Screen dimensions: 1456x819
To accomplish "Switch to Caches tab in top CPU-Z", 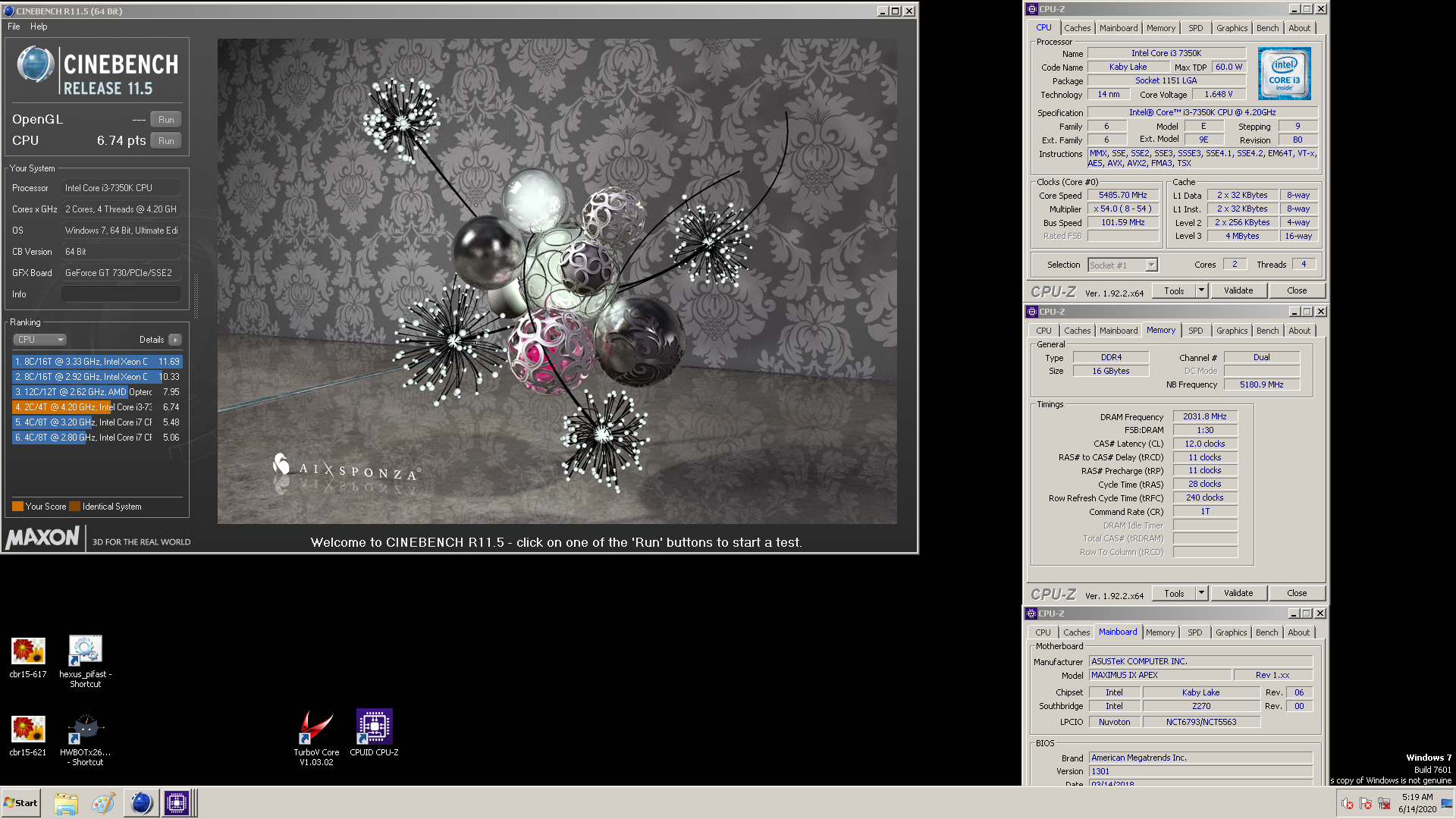I will point(1077,28).
